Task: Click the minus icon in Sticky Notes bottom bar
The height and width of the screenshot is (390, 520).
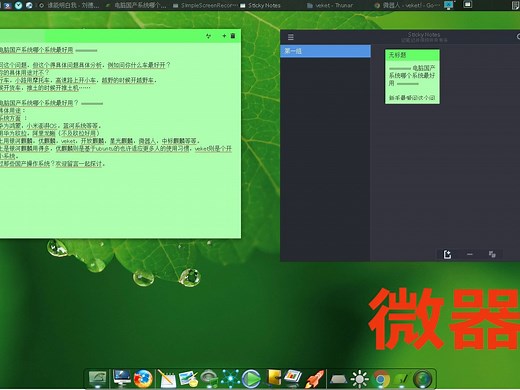Action: tap(470, 254)
